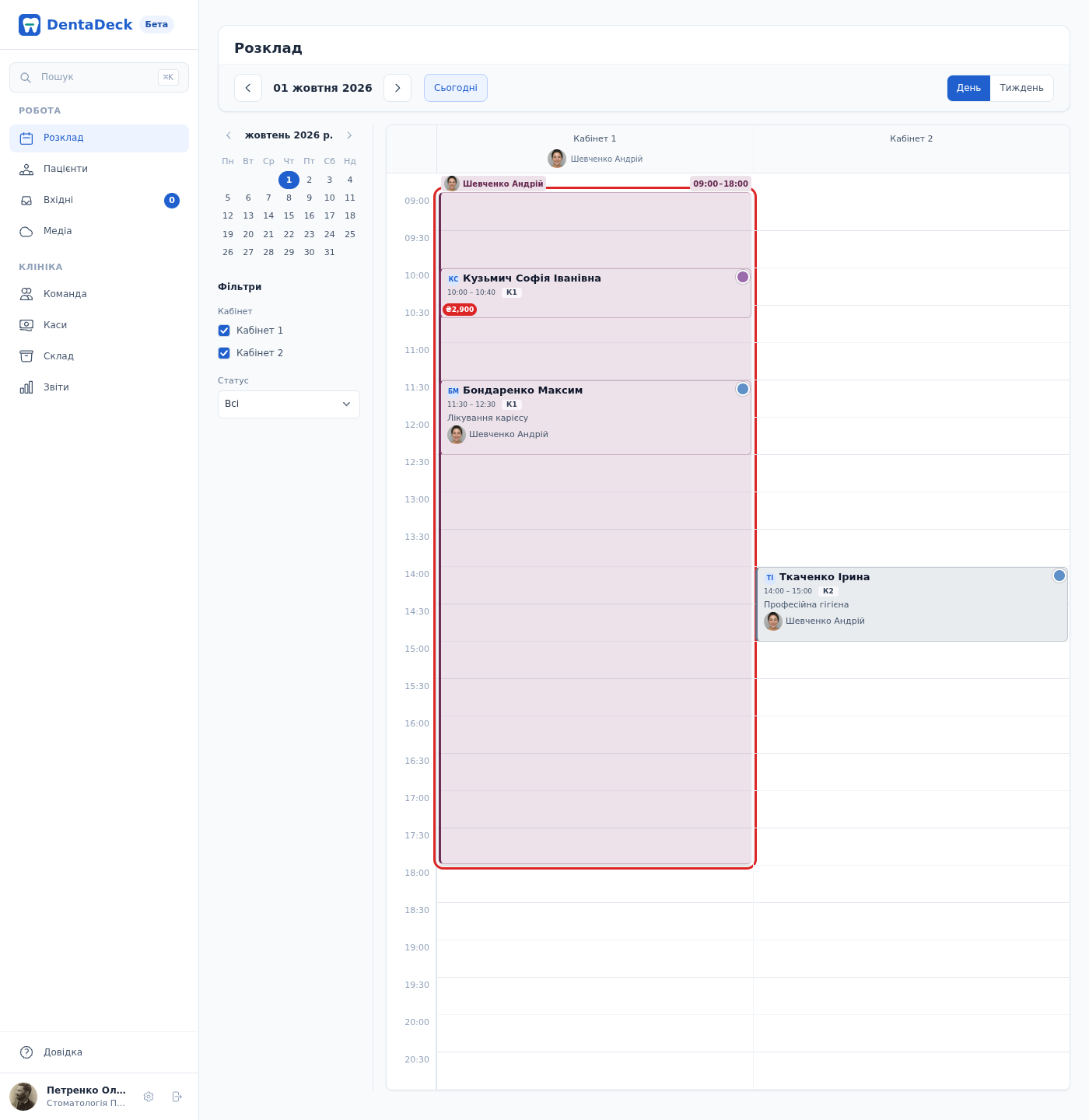Click the search magnifier icon
The height and width of the screenshot is (1120, 1089).
(x=26, y=78)
